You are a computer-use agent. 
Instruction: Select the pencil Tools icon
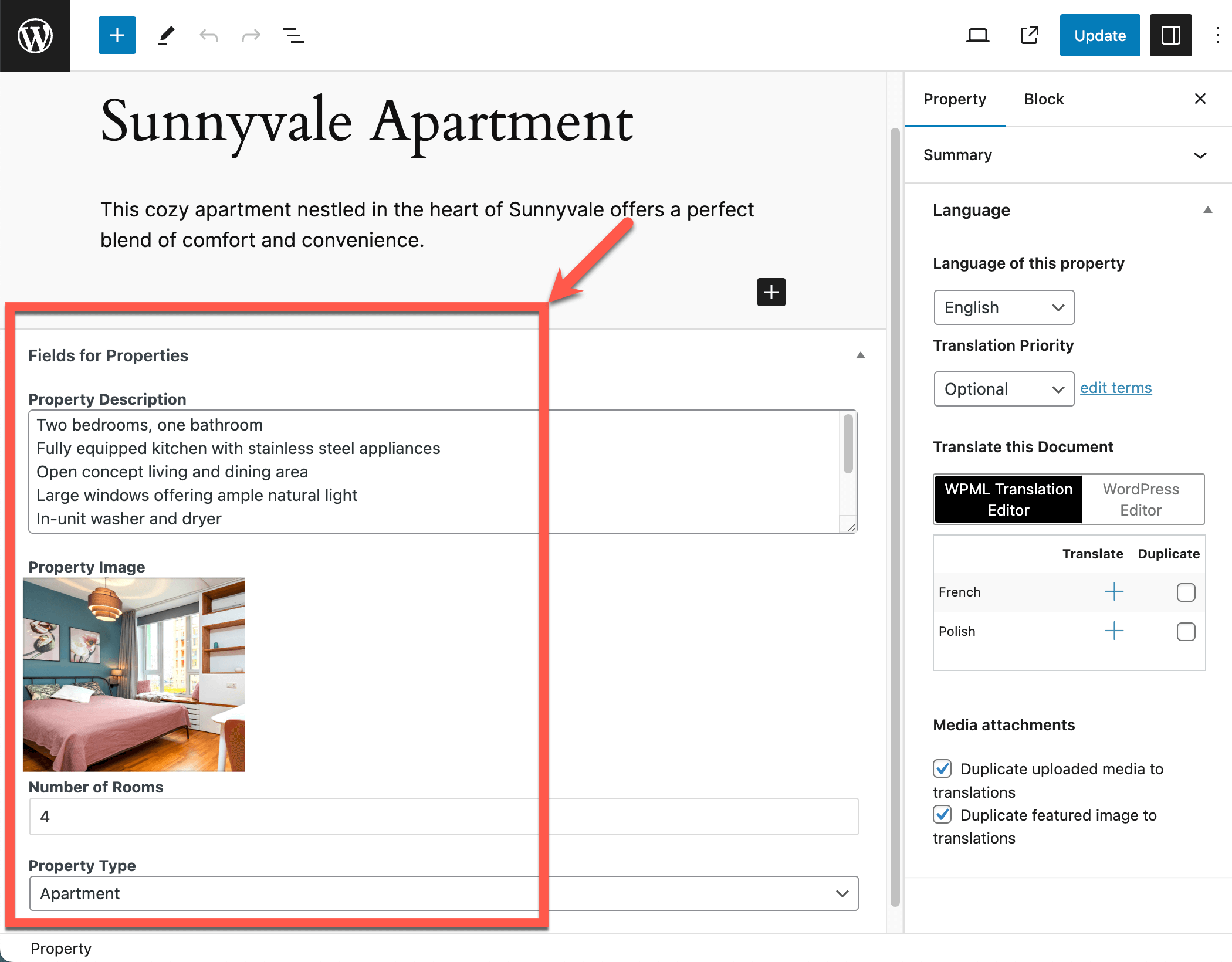[166, 35]
